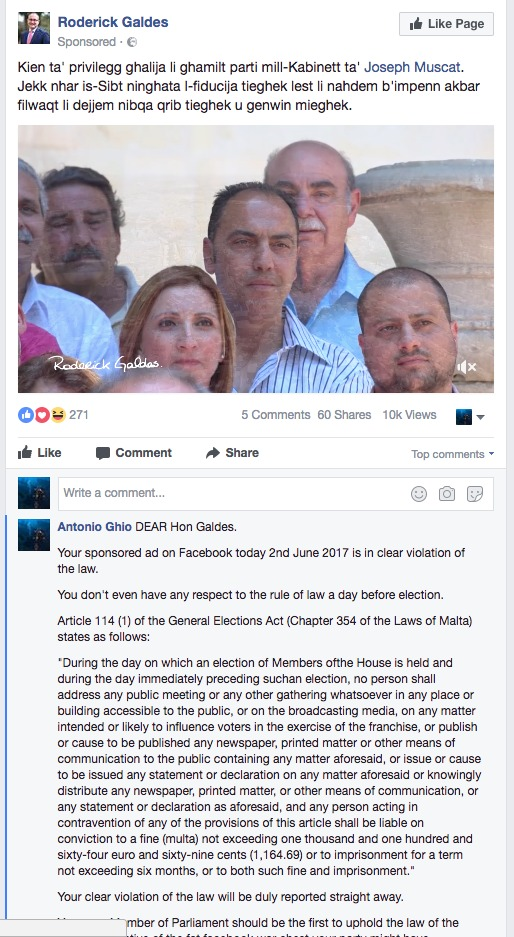
Task: Unmute the video with speaker icon
Action: pos(466,367)
